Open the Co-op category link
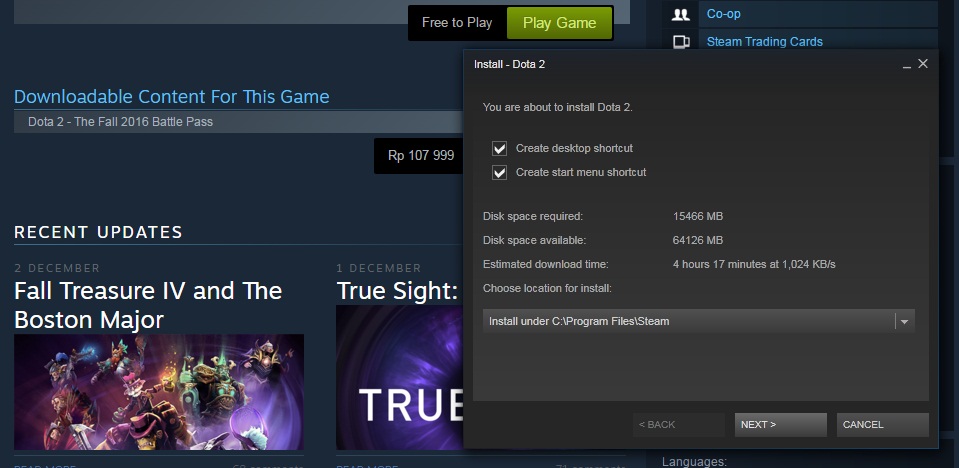 click(724, 13)
